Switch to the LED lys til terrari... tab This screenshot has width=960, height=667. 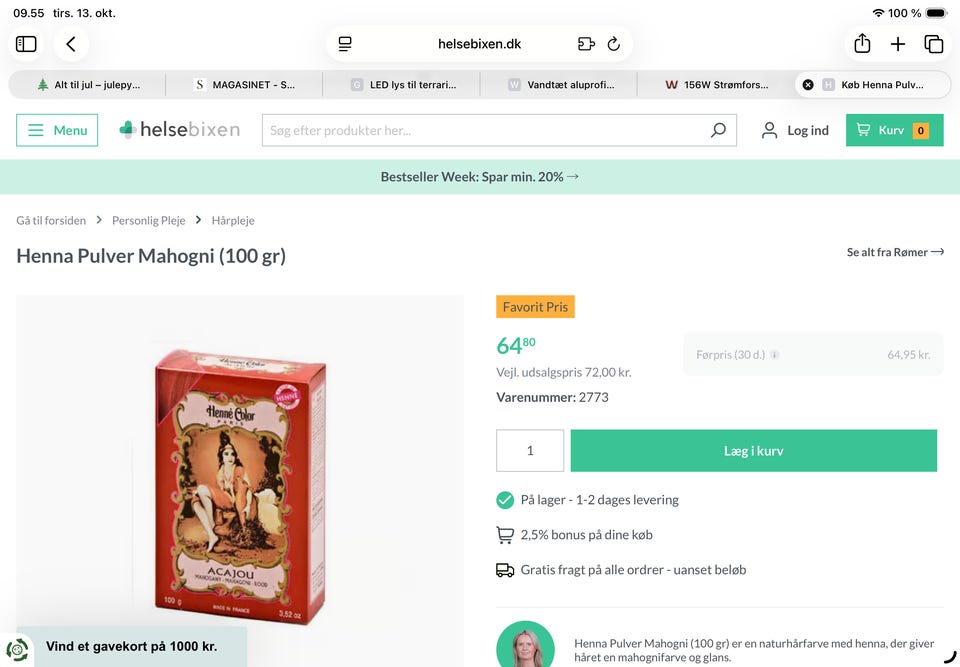[402, 85]
